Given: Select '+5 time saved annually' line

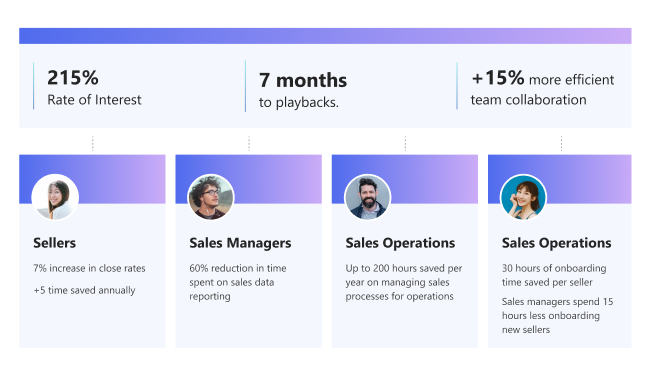Looking at the screenshot, I should 84,290.
